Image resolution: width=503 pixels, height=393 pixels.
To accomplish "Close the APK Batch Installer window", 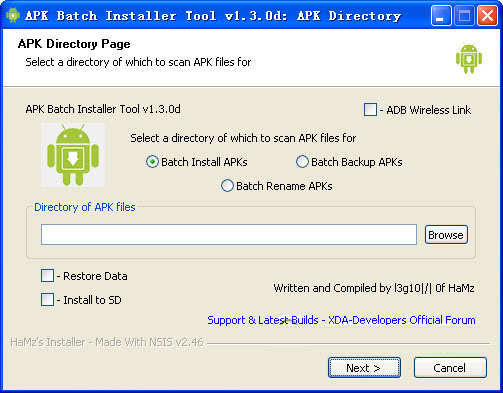I will click(488, 15).
